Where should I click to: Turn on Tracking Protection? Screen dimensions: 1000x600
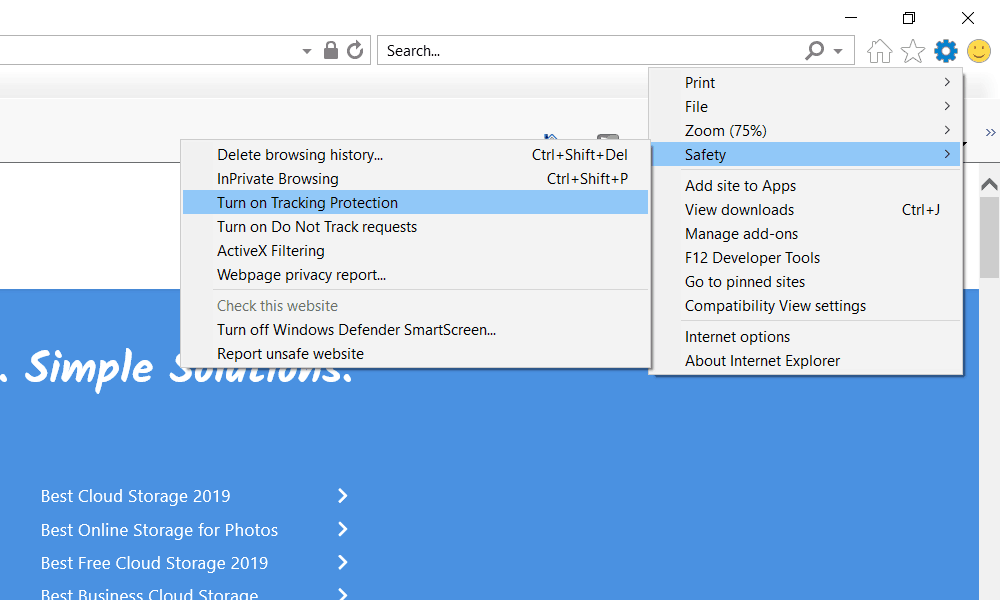415,203
